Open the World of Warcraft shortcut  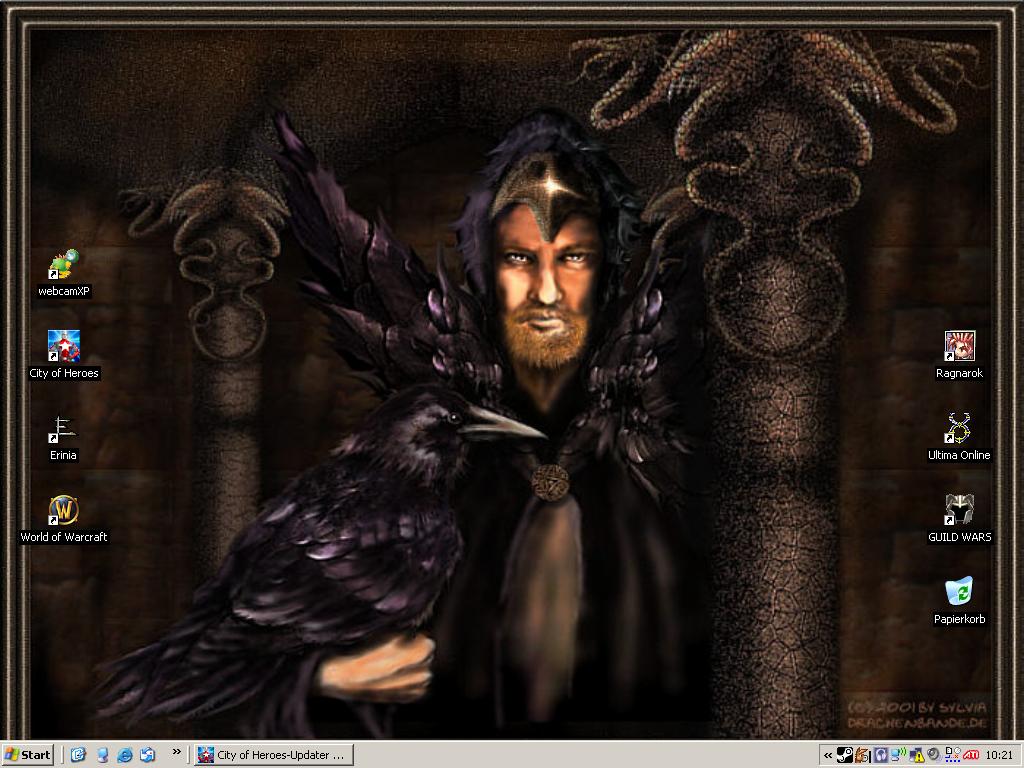point(64,511)
